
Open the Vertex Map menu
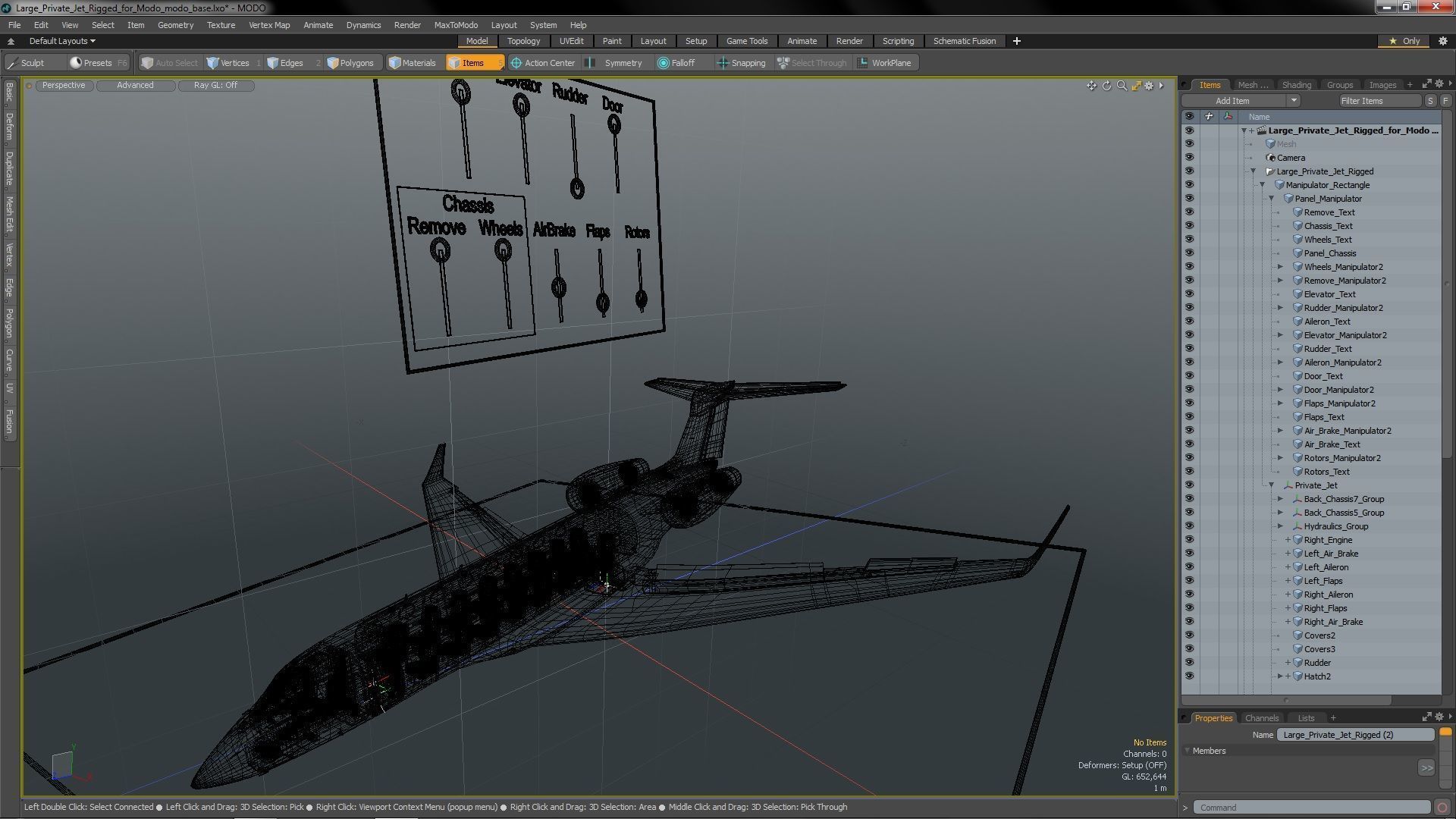click(x=269, y=25)
